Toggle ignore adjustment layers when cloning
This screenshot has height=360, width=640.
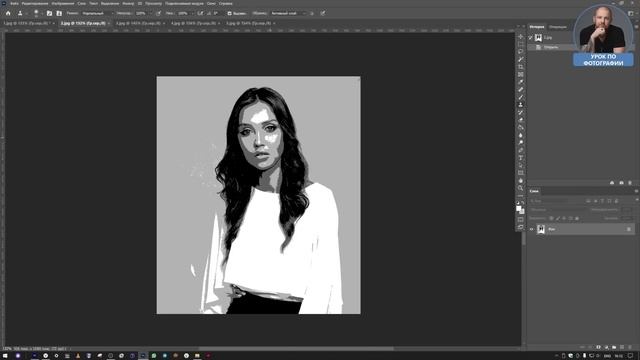tap(312, 13)
